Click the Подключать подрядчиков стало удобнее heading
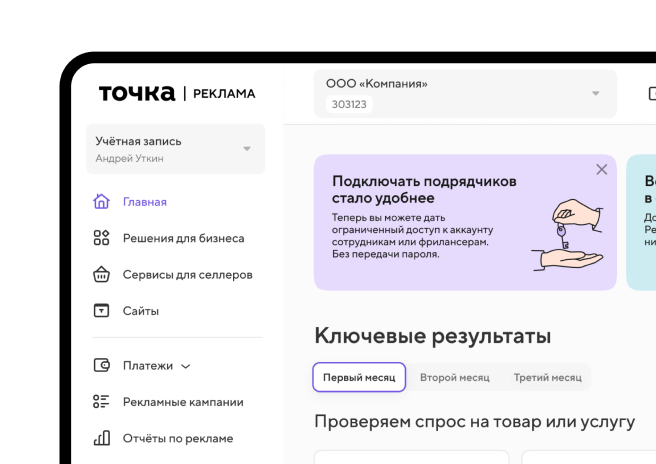The width and height of the screenshot is (656, 464). [424, 190]
